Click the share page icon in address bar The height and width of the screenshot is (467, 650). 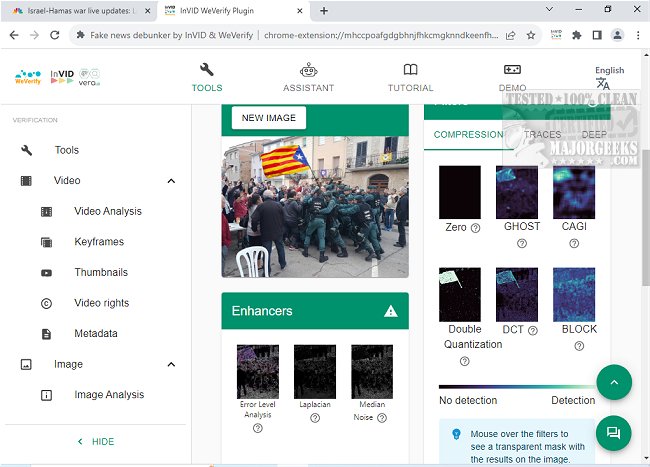coord(511,36)
